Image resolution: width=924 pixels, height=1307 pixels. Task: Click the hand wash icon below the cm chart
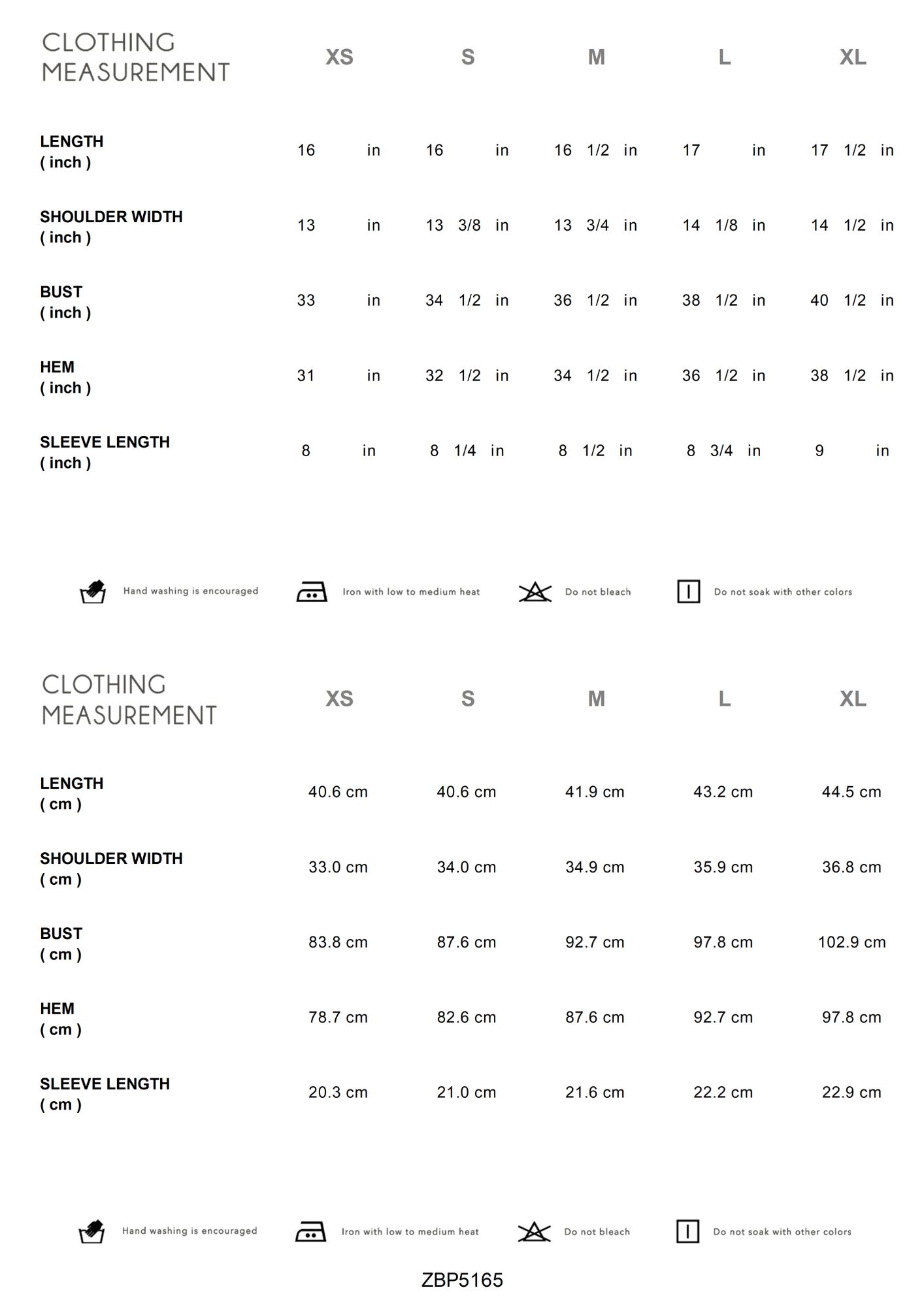(91, 1231)
